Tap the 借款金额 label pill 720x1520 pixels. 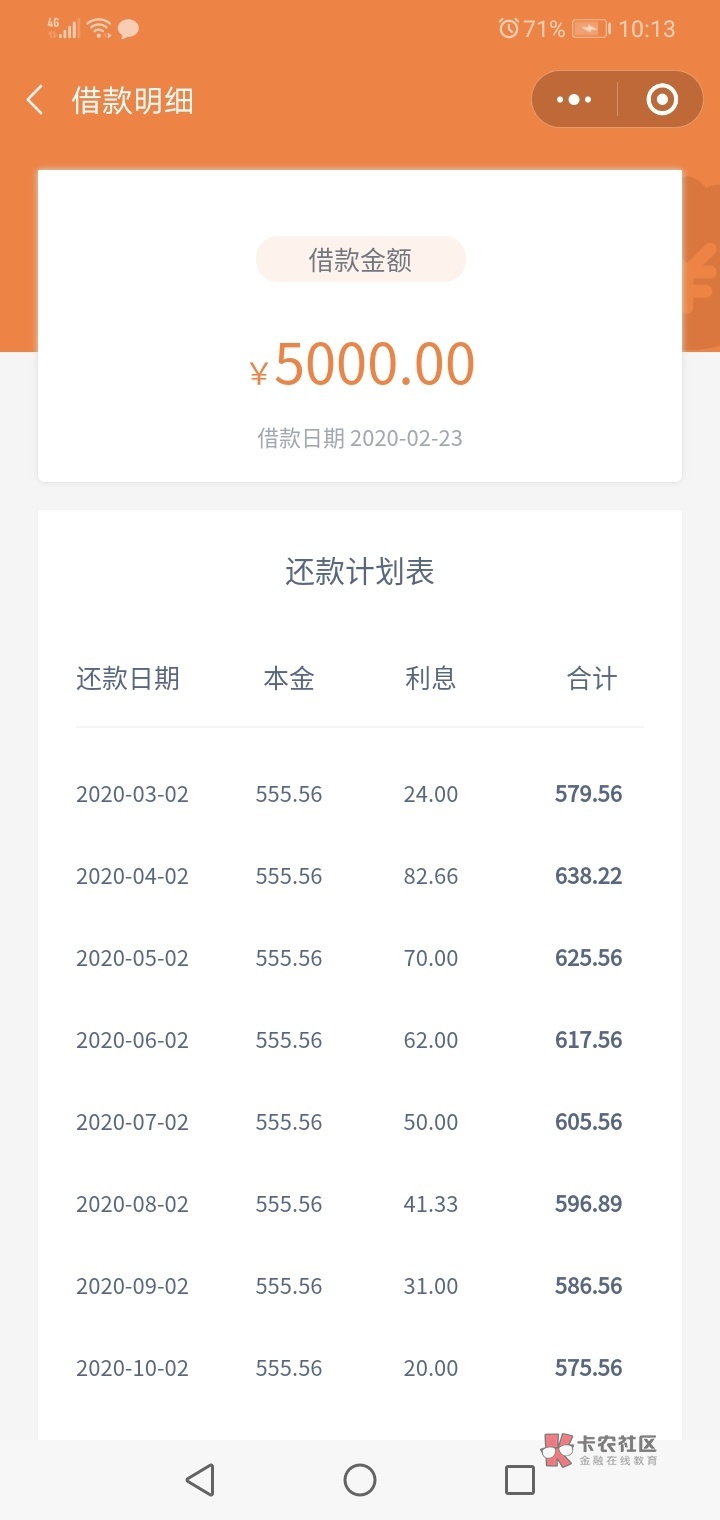[x=360, y=260]
